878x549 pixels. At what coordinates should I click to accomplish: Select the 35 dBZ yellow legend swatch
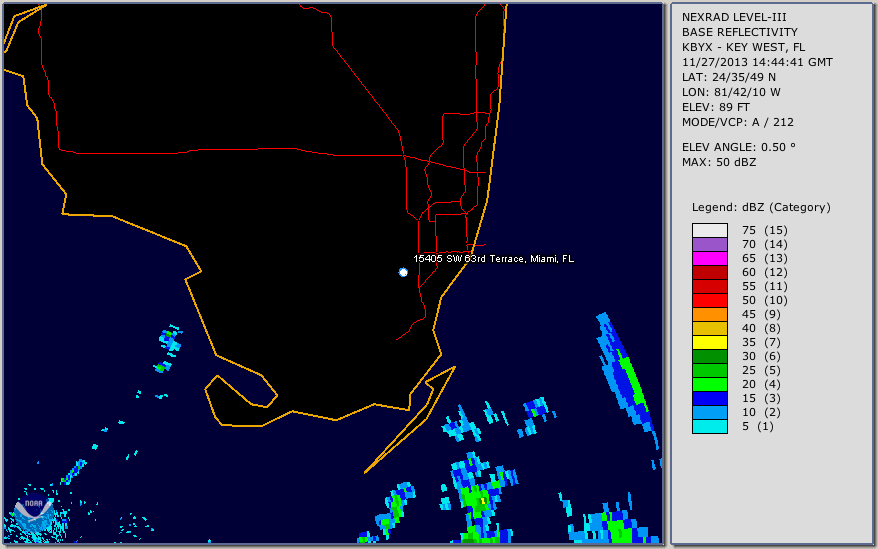[709, 342]
